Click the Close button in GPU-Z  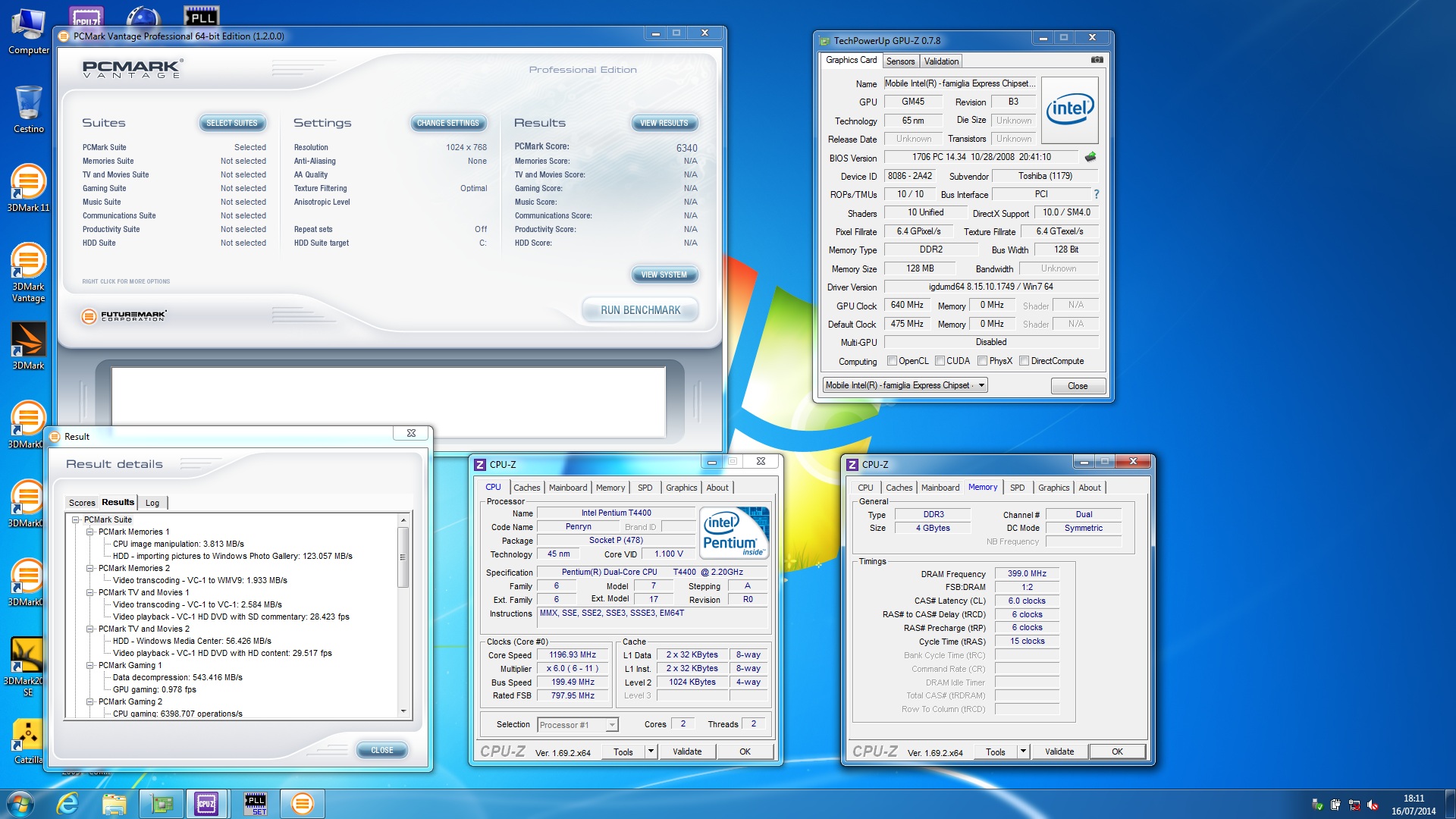tap(1077, 386)
